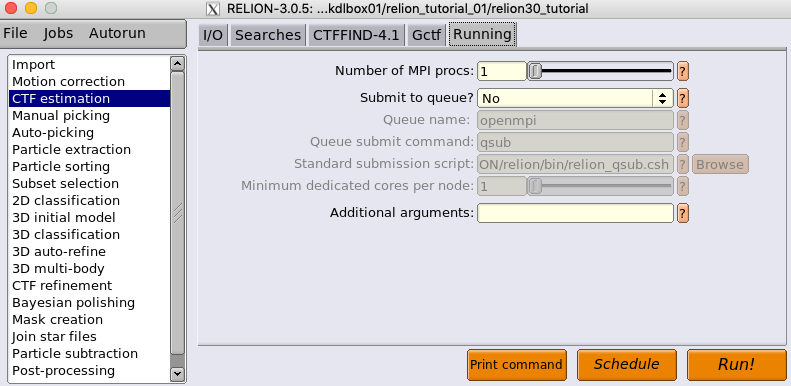This screenshot has width=791, height=386.
Task: Open the File menu
Action: tap(15, 33)
